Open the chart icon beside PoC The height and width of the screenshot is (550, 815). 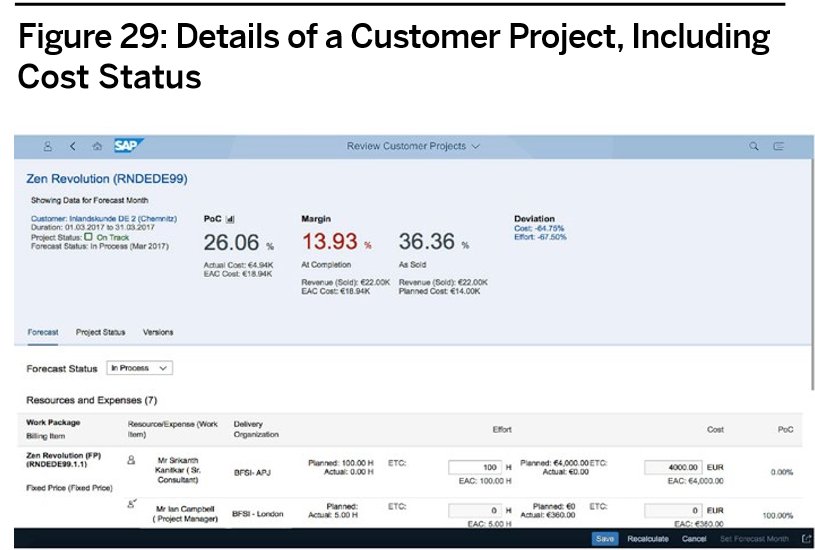(230, 219)
